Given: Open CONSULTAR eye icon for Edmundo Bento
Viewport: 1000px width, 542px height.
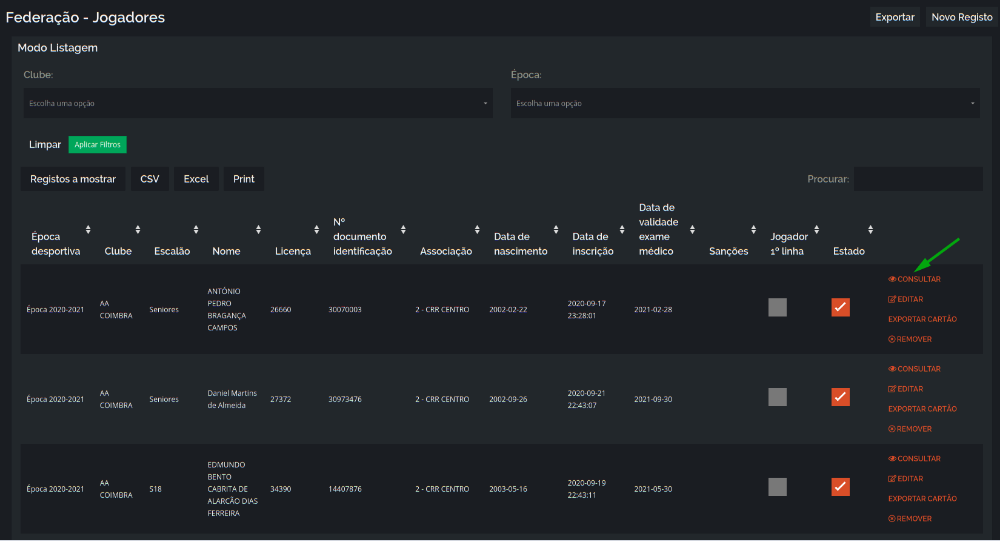Looking at the screenshot, I should point(892,459).
